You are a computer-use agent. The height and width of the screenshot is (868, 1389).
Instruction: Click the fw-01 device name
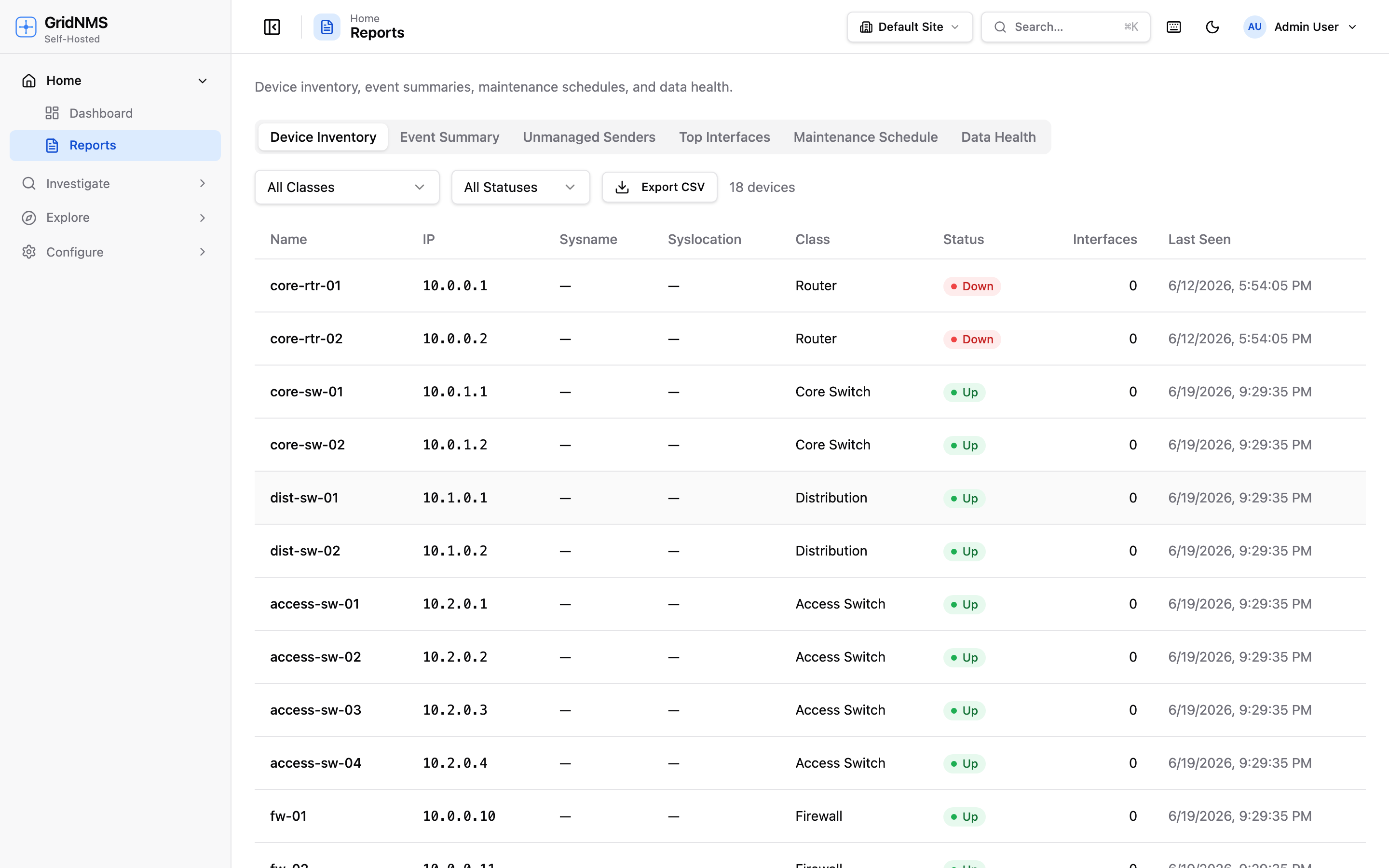(288, 816)
